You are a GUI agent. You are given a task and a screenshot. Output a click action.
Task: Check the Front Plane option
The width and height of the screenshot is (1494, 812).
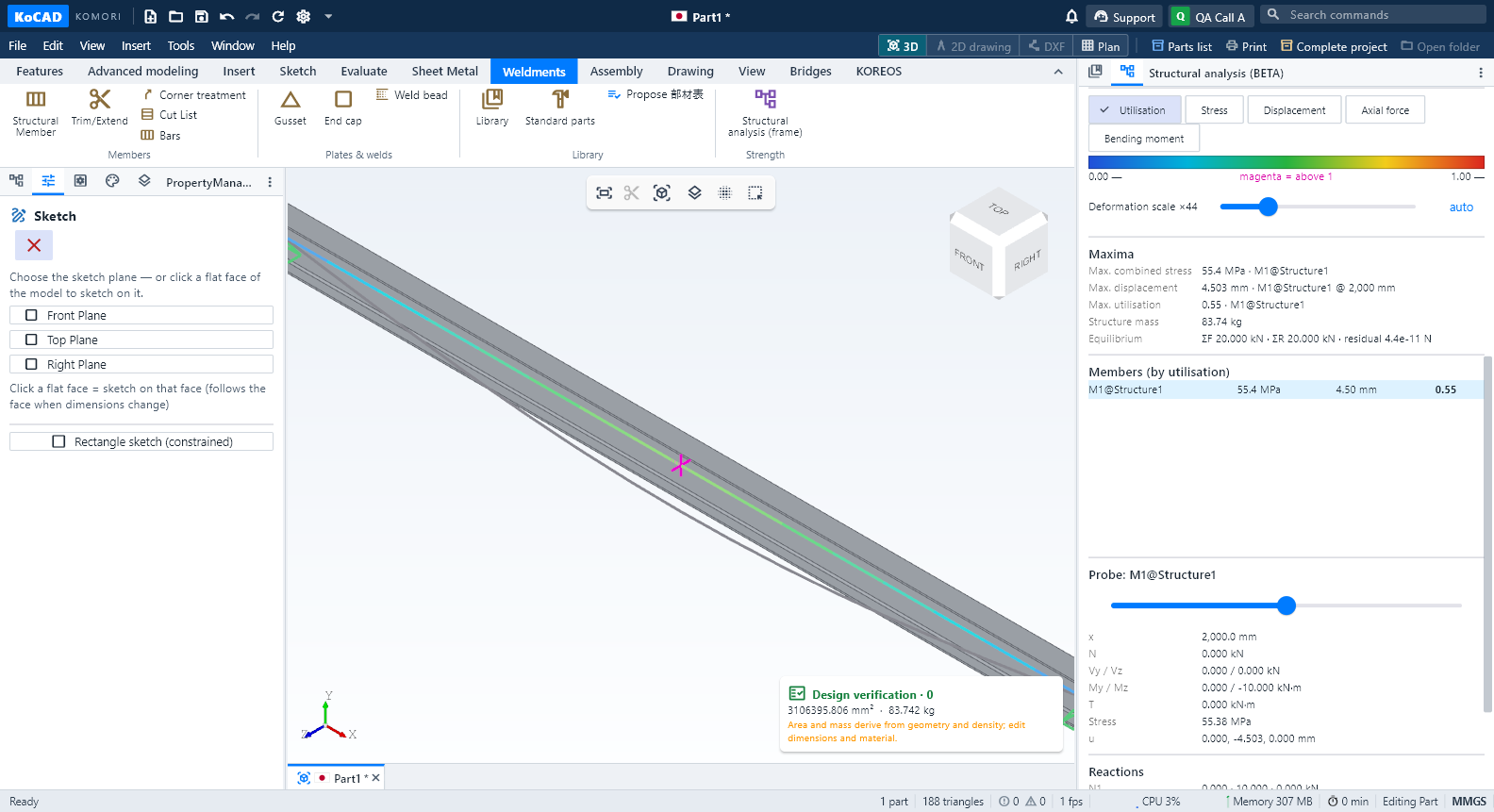pos(141,315)
